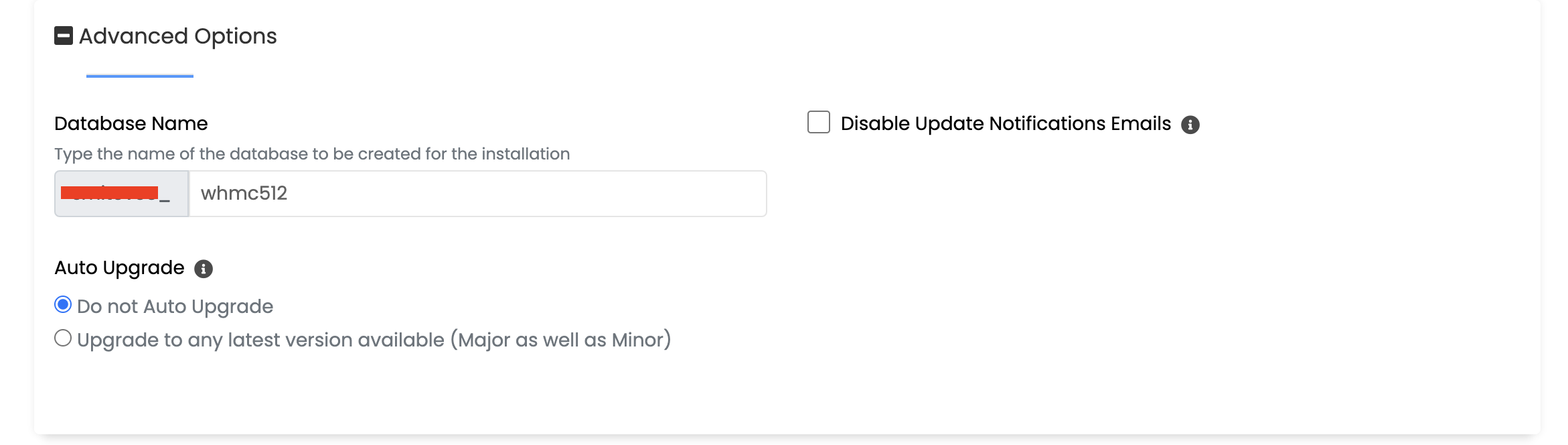Open the Auto Upgrade info tooltip icon
This screenshot has height=445, width=1568.
pyautogui.click(x=204, y=269)
